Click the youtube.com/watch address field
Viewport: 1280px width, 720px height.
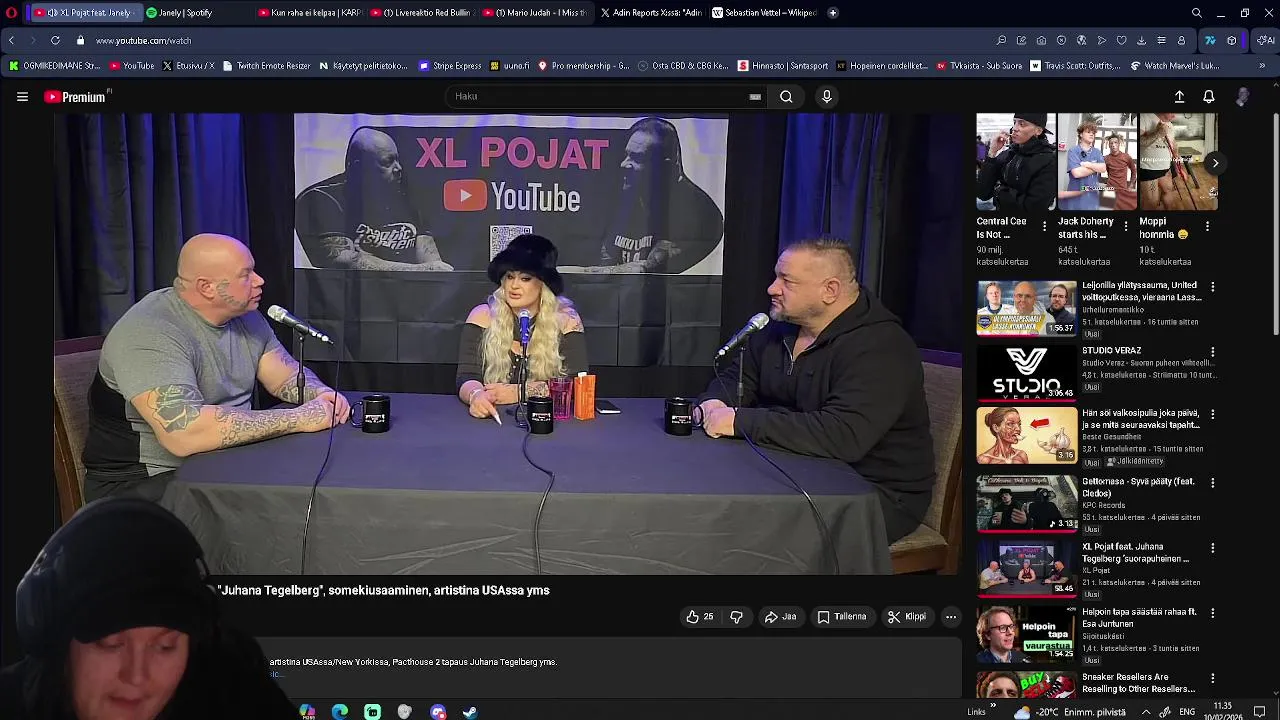point(143,41)
